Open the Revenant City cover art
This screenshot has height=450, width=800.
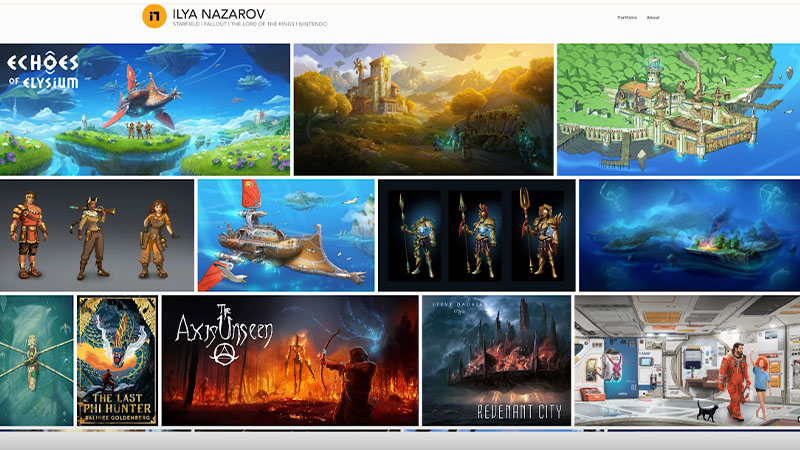(x=496, y=360)
